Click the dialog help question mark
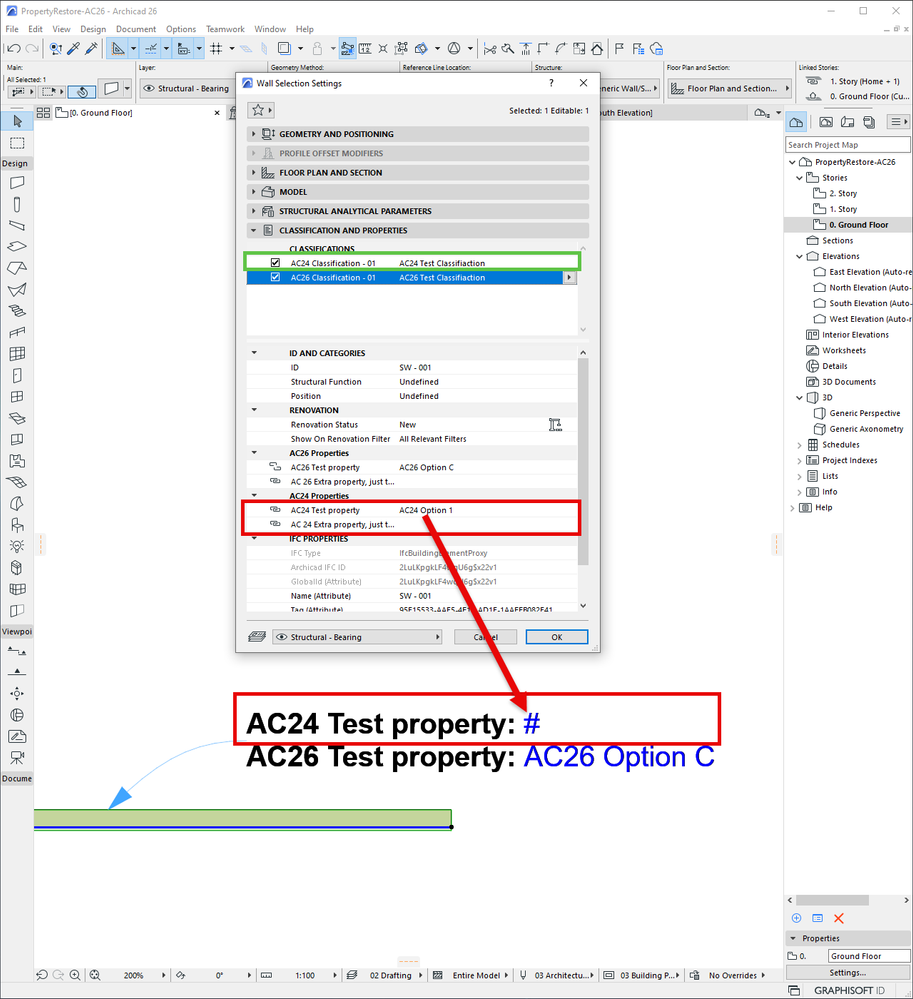913x999 pixels. point(551,83)
